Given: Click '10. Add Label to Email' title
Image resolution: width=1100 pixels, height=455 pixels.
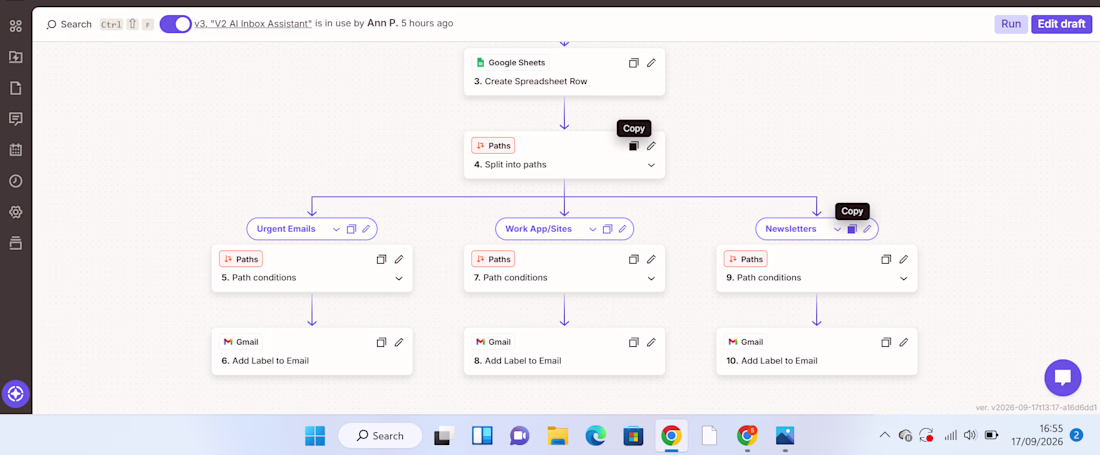Looking at the screenshot, I should pos(772,361).
